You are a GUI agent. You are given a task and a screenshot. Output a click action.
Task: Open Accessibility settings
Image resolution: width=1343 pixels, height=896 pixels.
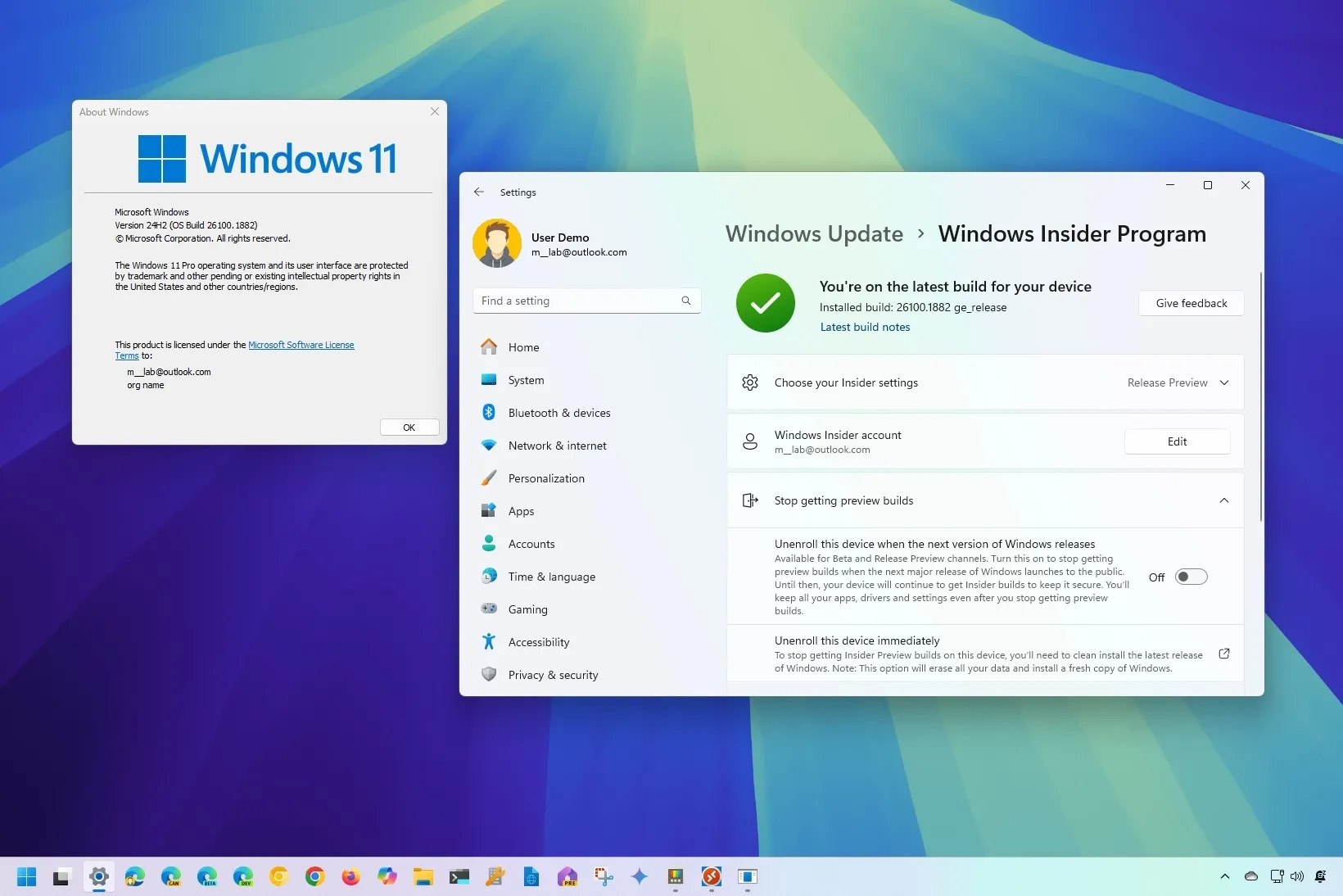[x=538, y=642]
